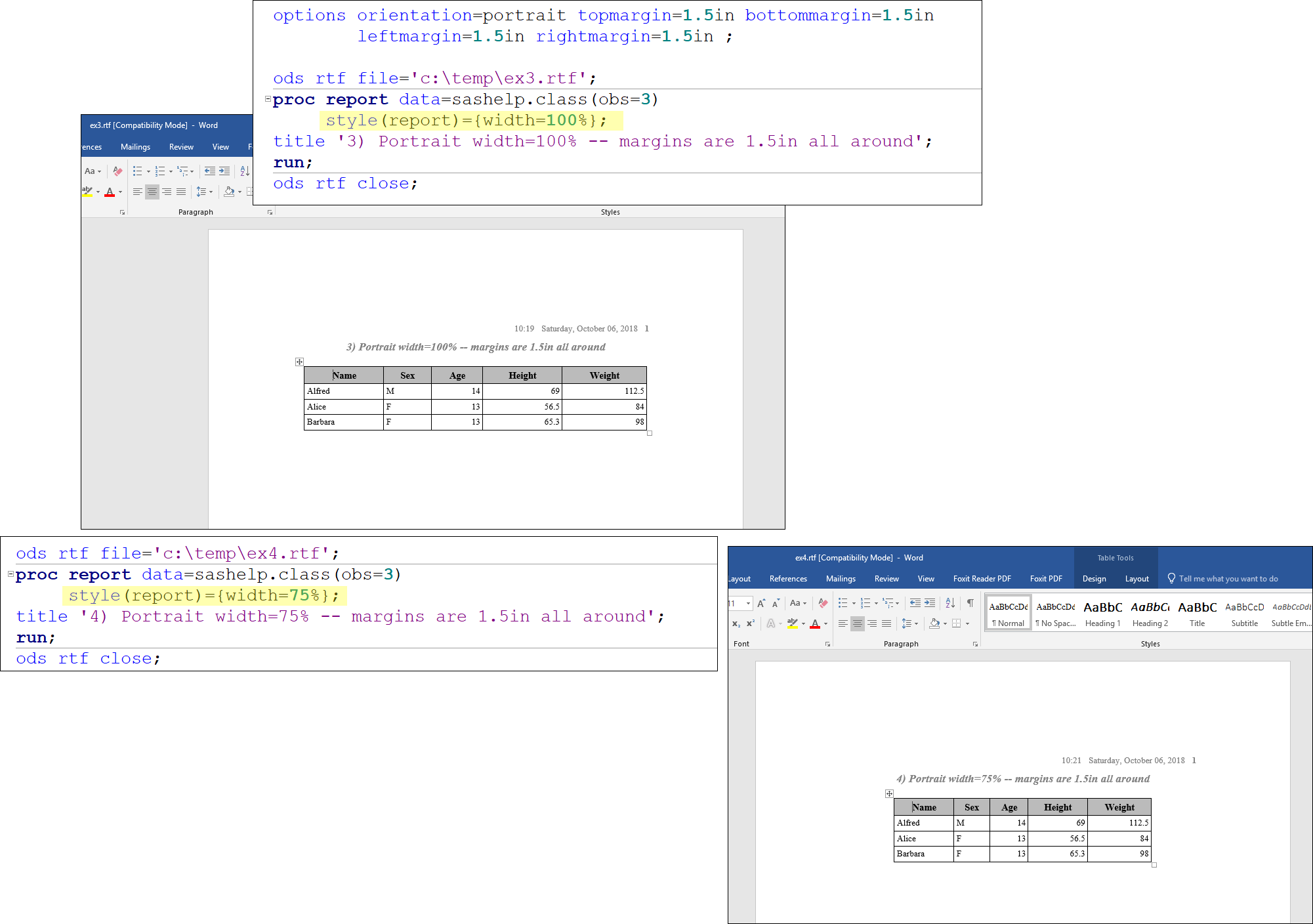Image resolution: width=1313 pixels, height=924 pixels.
Task: Click Shading paint bucket in ex3 window
Action: click(x=229, y=192)
